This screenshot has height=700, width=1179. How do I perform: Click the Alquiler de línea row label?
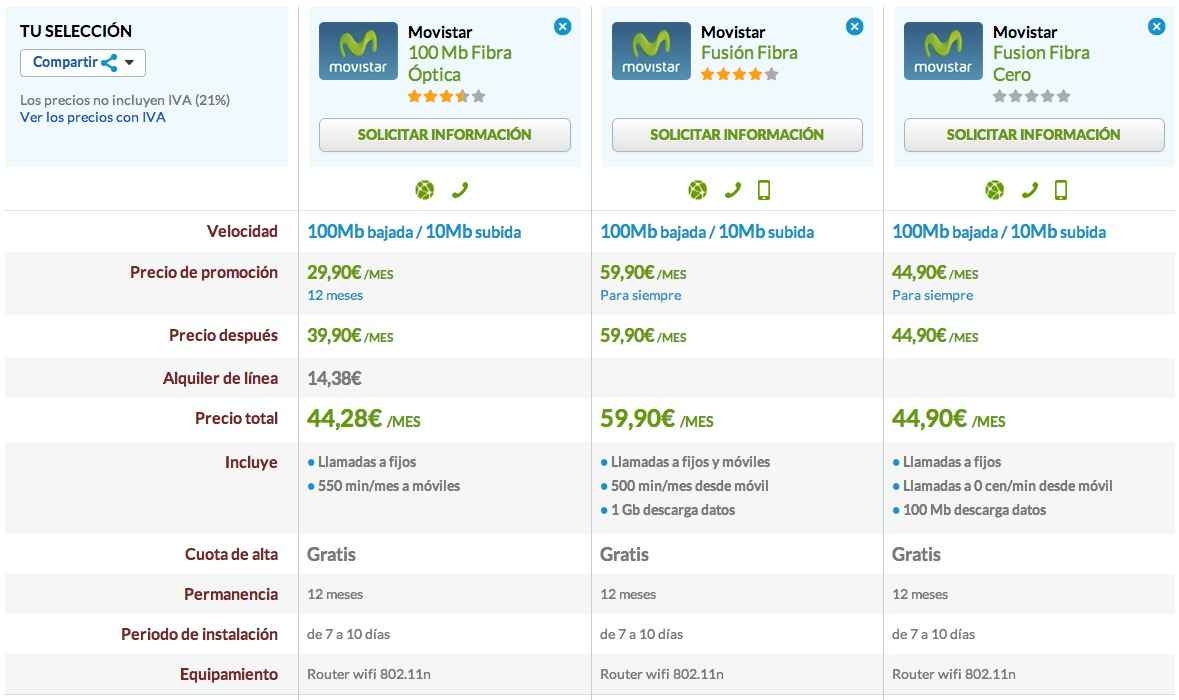220,378
